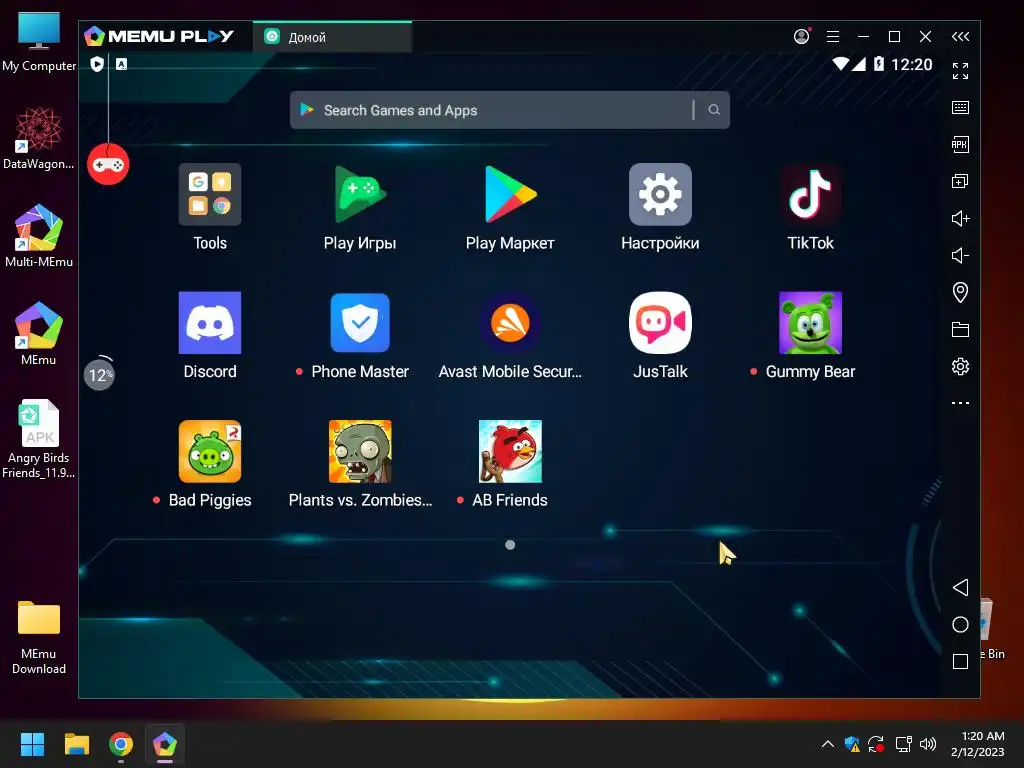Open Play Маркет store

point(510,194)
